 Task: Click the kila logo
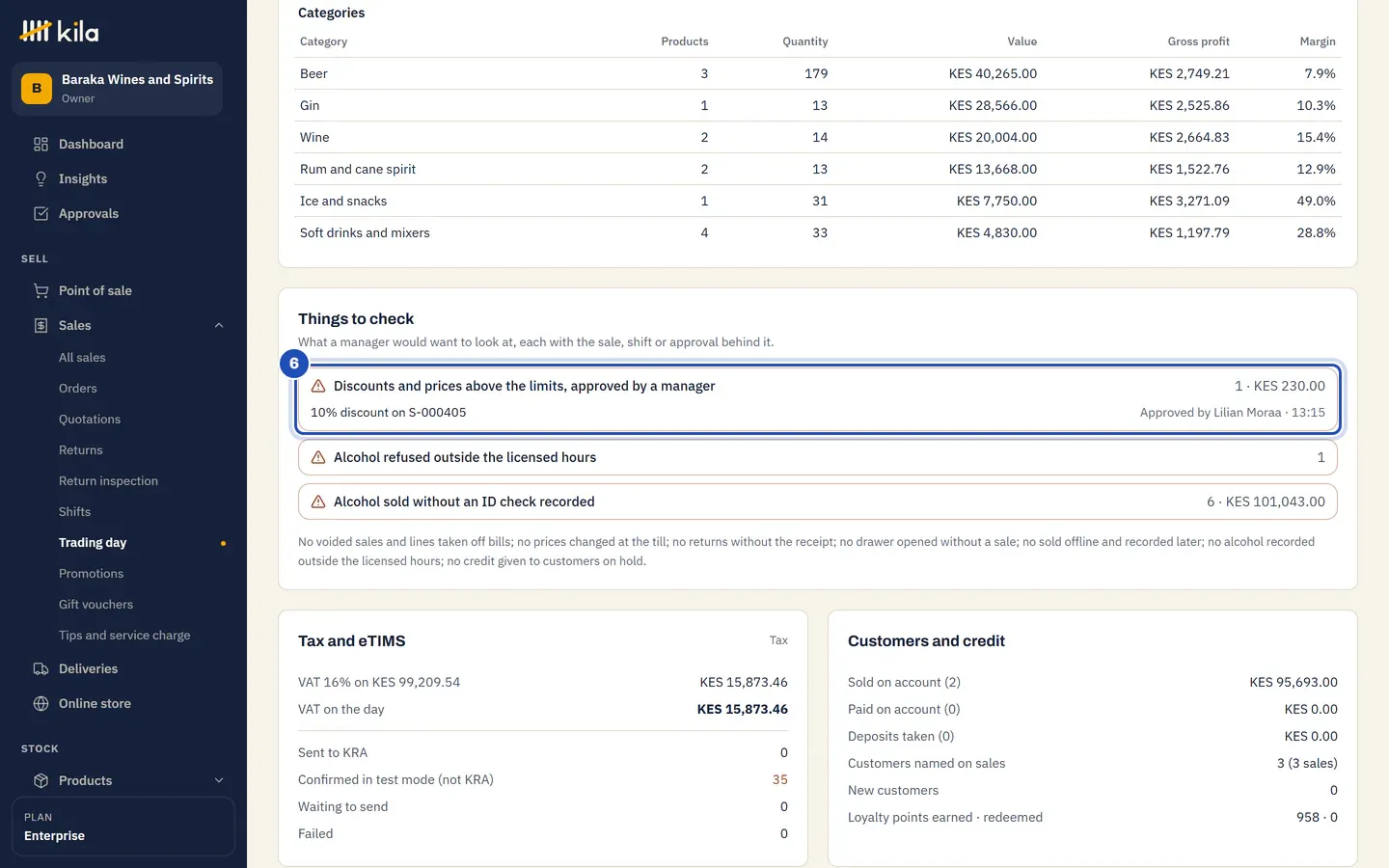59,31
